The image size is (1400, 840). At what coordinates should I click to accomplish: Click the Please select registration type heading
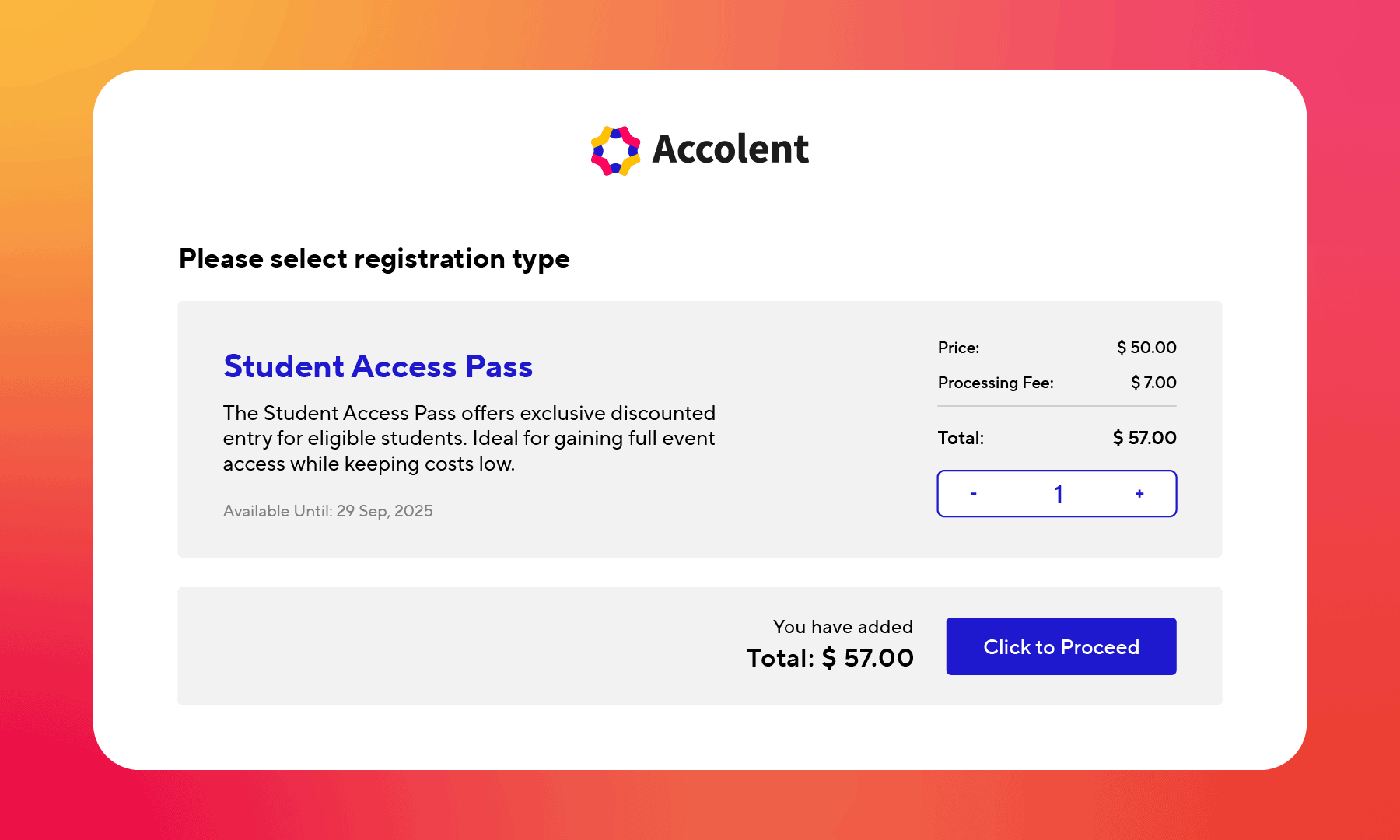(374, 258)
